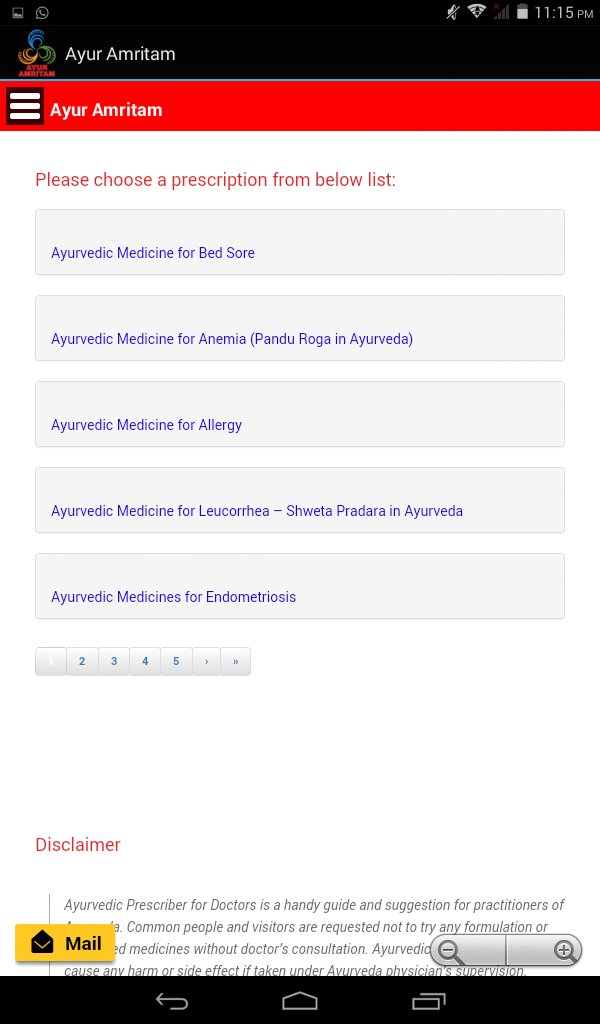Image resolution: width=600 pixels, height=1024 pixels.
Task: Tap the image notification icon in status bar
Action: tap(18, 12)
